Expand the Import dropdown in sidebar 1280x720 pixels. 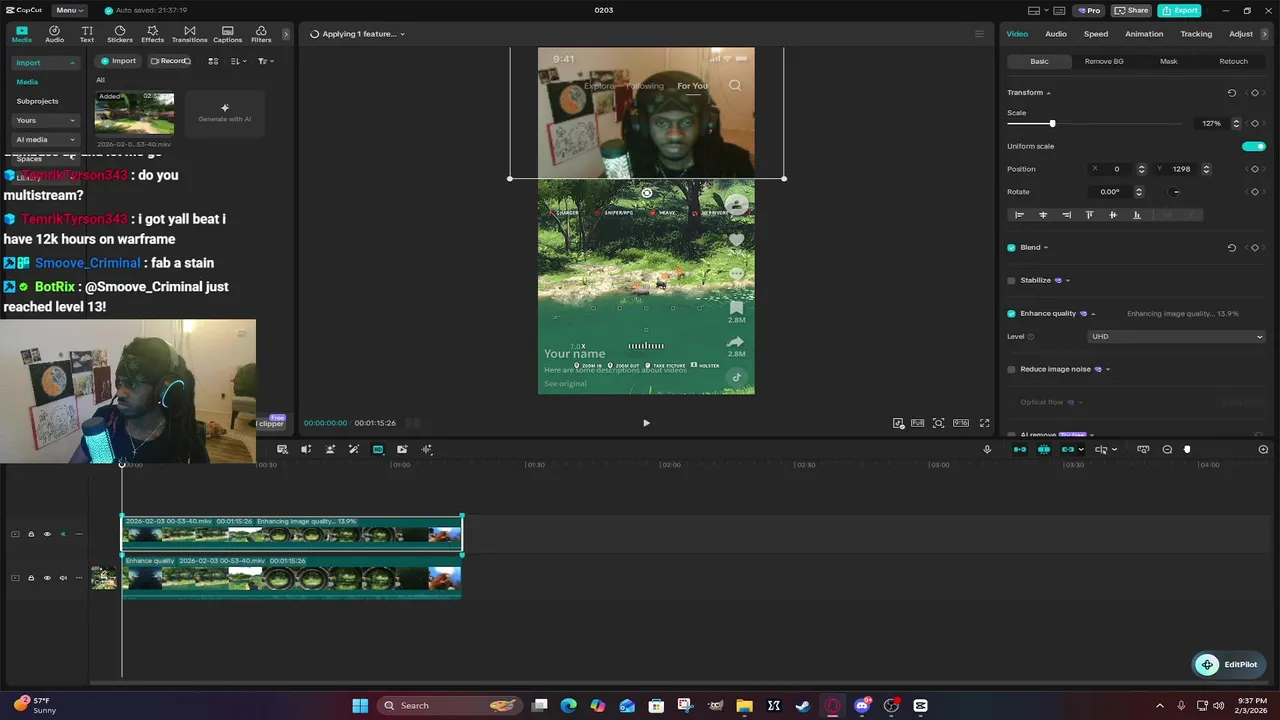[45, 63]
